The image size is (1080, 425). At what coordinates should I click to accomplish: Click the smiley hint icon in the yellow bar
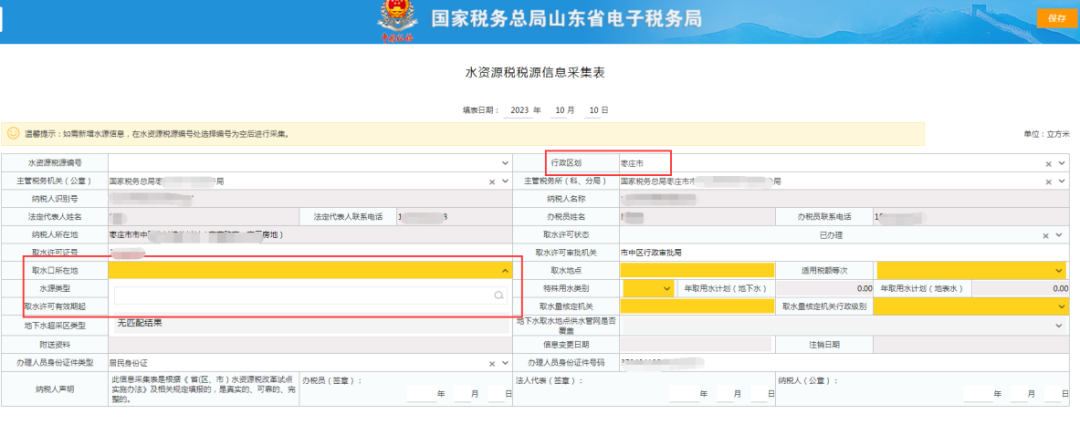pos(13,134)
